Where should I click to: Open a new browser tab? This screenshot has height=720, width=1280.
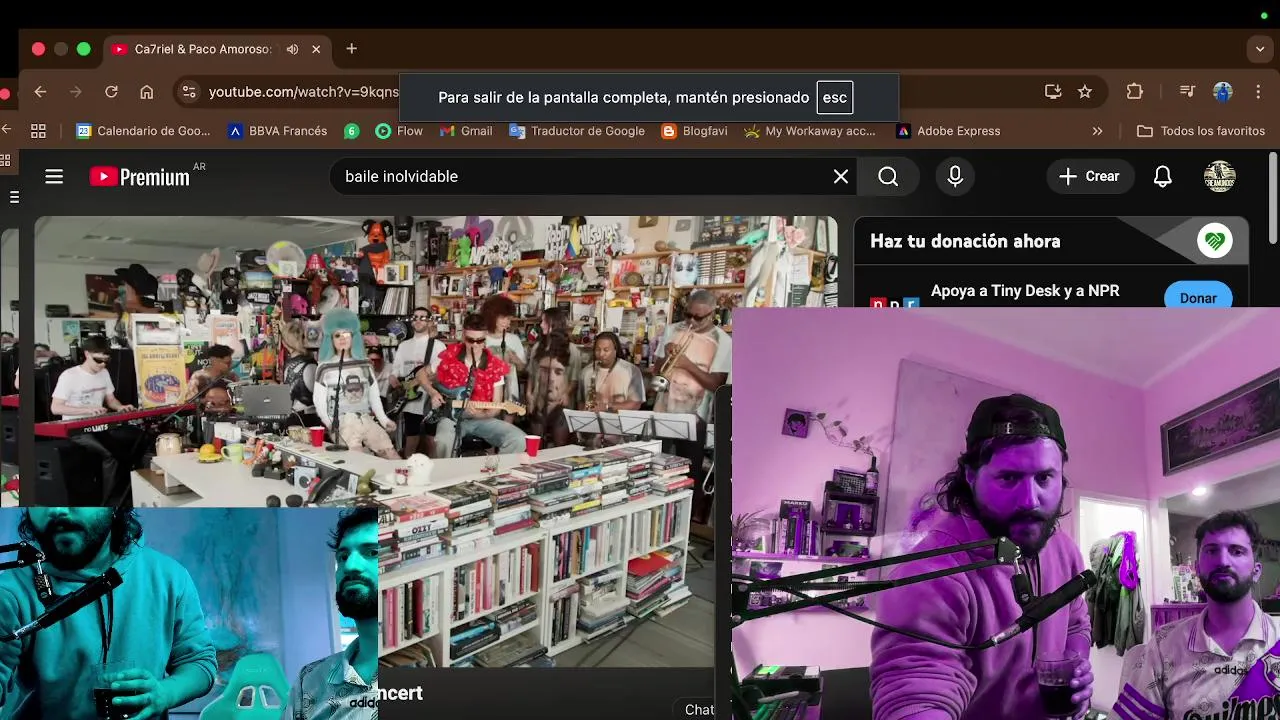coord(351,49)
